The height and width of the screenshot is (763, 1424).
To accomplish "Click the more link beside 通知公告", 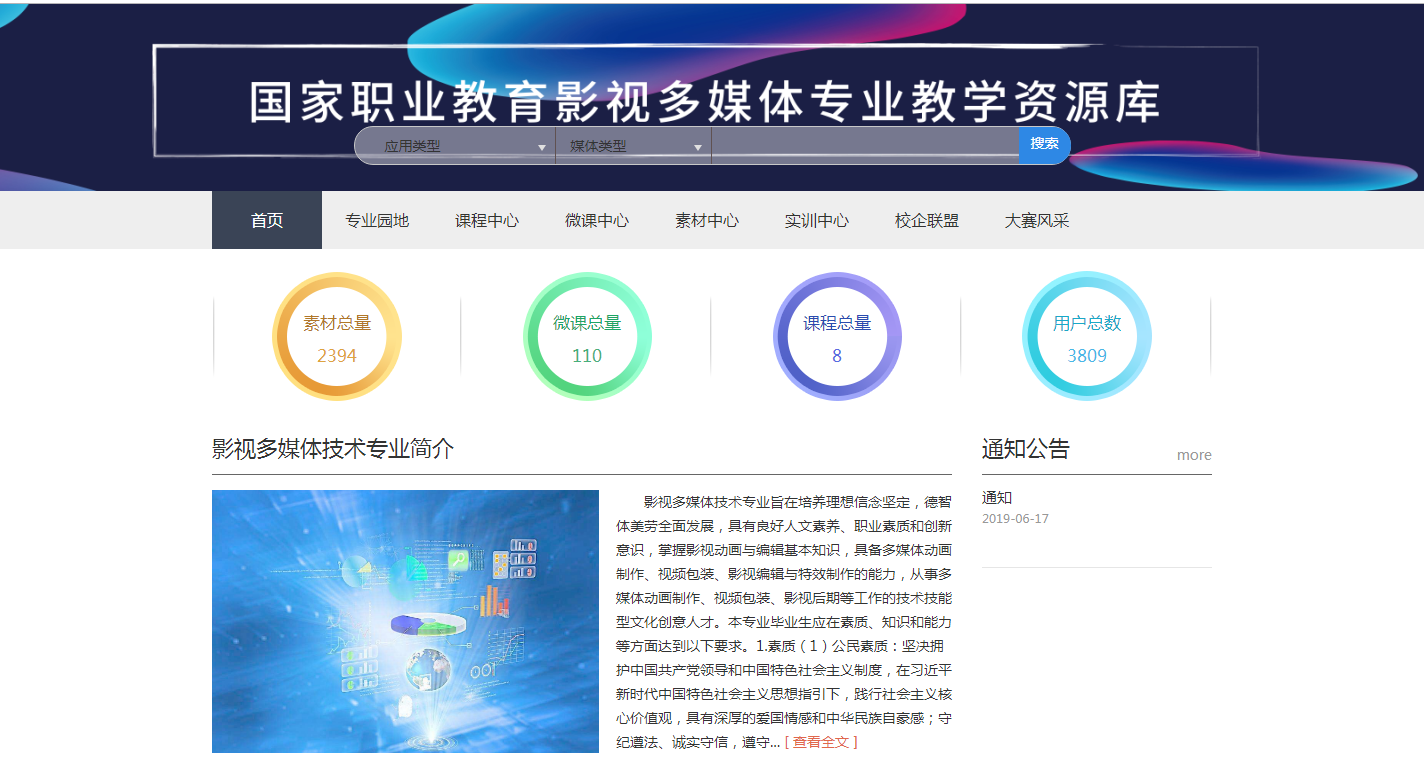I will (1194, 455).
